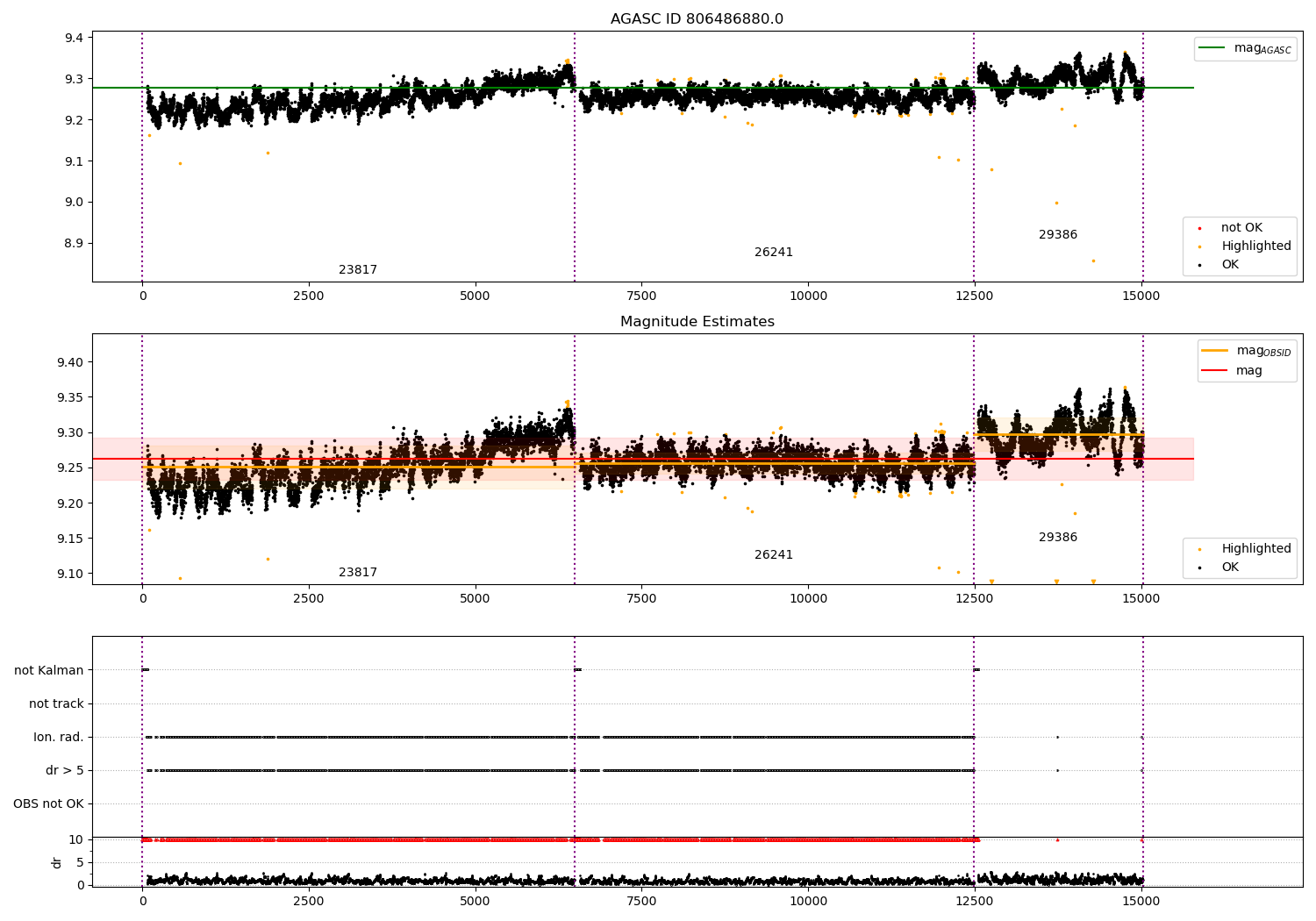Click the 9.0 y-tick label in the top plot
Viewport: 1316px width, 921px height.
(74, 203)
